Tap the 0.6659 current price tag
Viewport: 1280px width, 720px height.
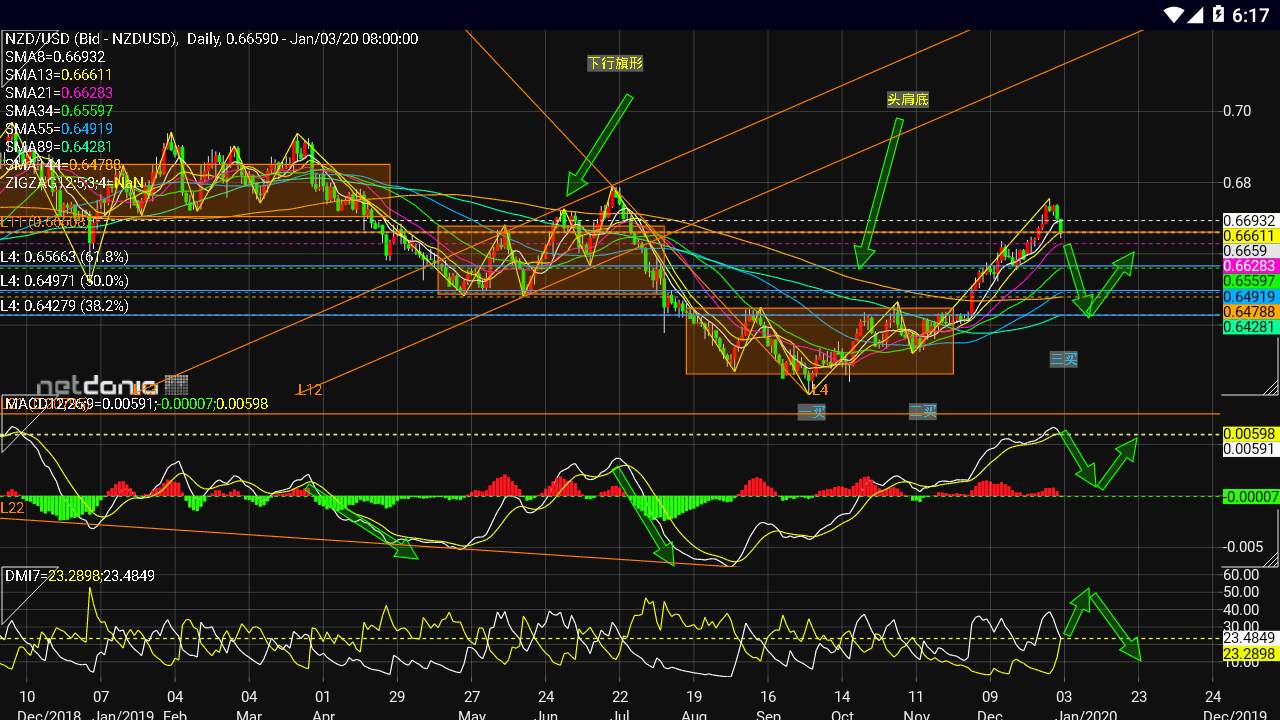coord(1251,251)
